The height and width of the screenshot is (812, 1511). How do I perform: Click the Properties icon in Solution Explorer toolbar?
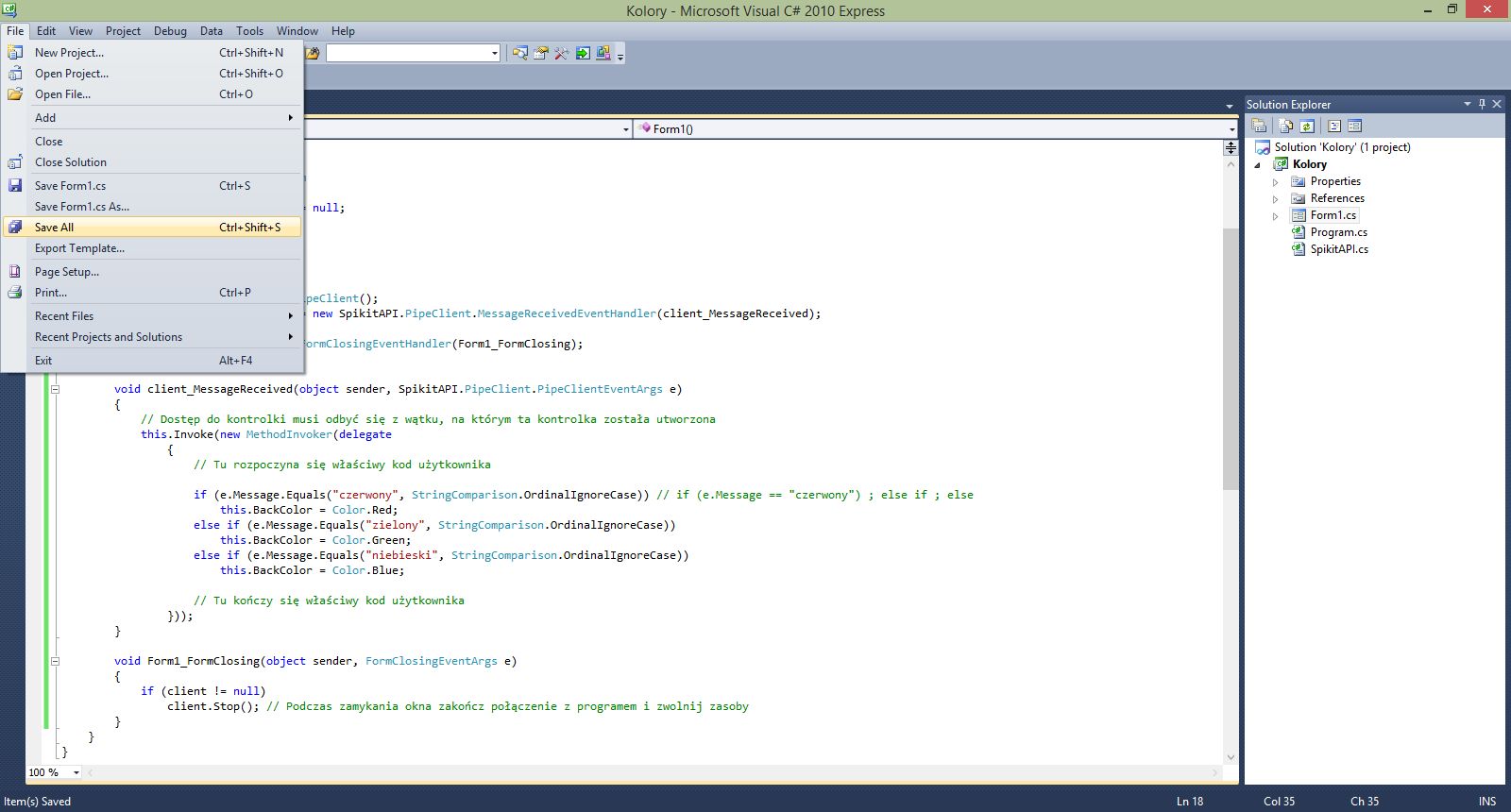1259,126
